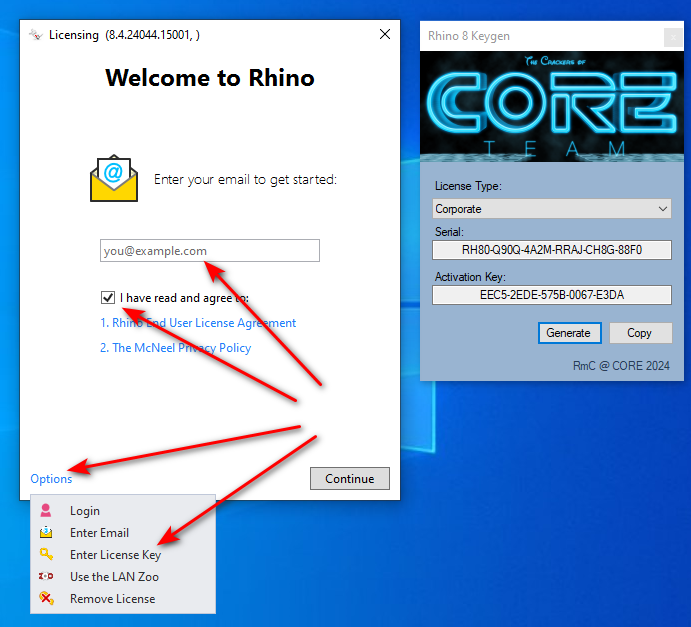
Task: Click the Activation Key field in the Keygen window
Action: coord(552,295)
